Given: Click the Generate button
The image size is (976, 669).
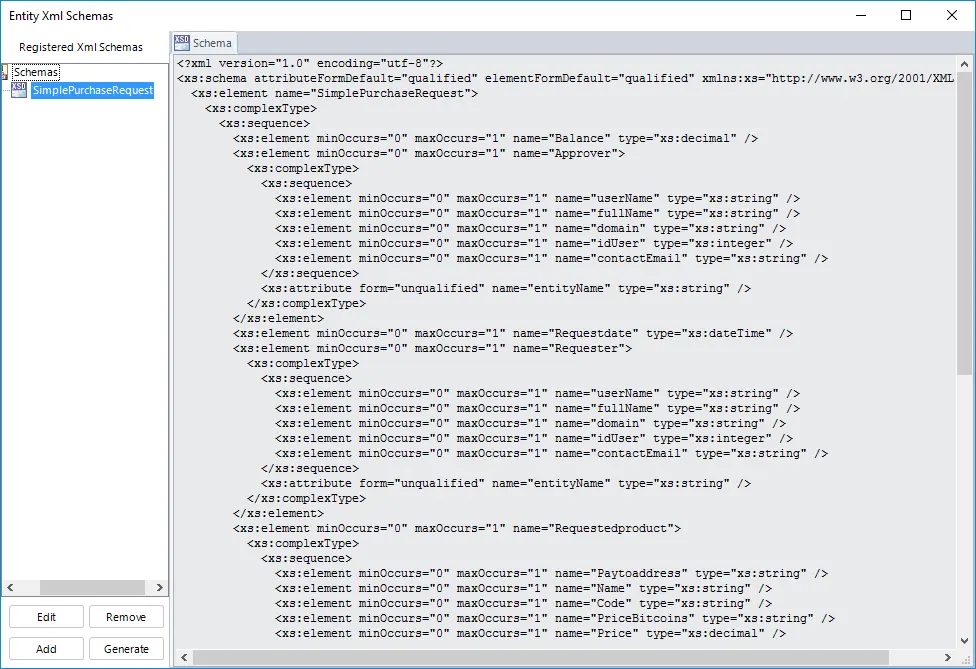Looking at the screenshot, I should pyautogui.click(x=126, y=648).
